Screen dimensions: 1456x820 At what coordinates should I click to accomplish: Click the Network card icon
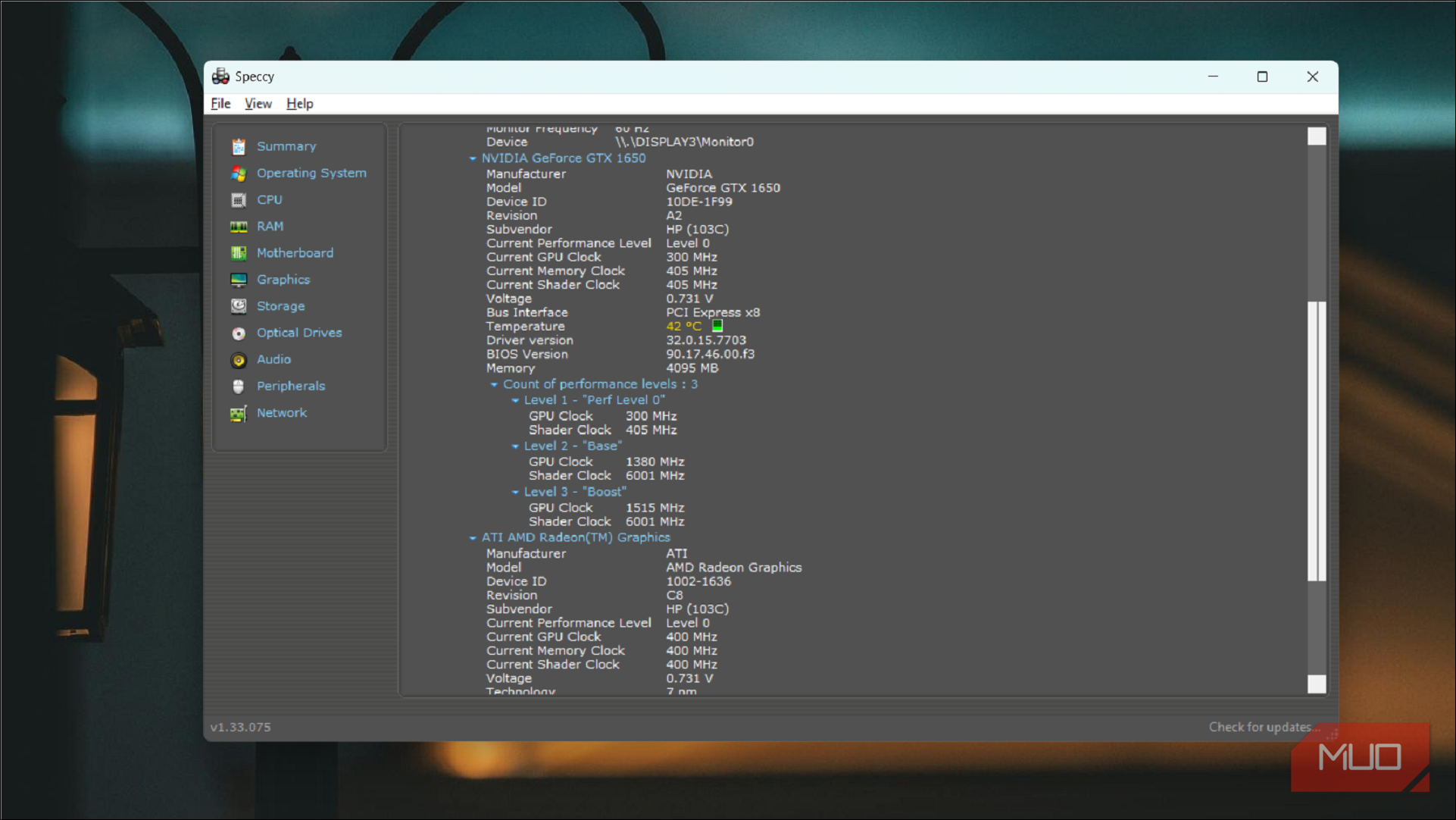coord(239,414)
